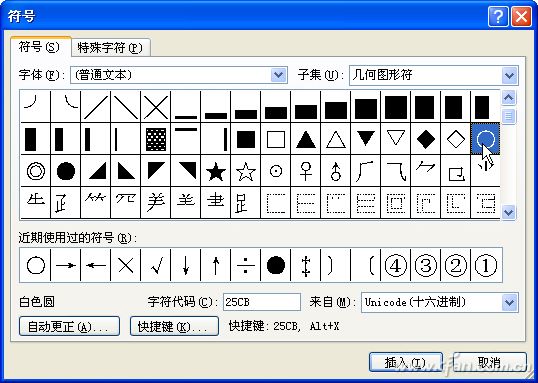Select the white square symbol in second row
This screenshot has width=538, height=383.
point(276,139)
